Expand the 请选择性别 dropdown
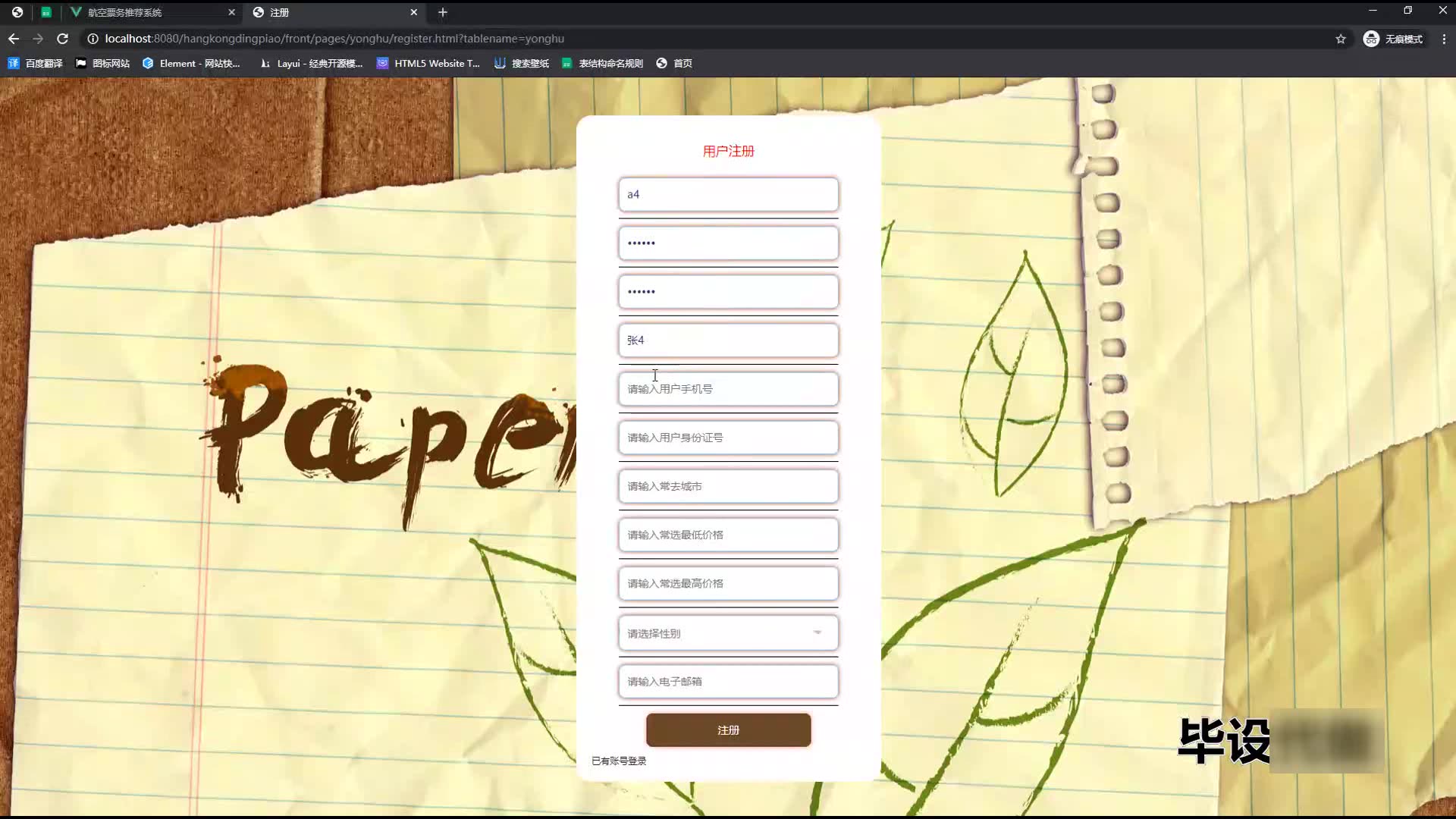The height and width of the screenshot is (819, 1456). tap(728, 633)
